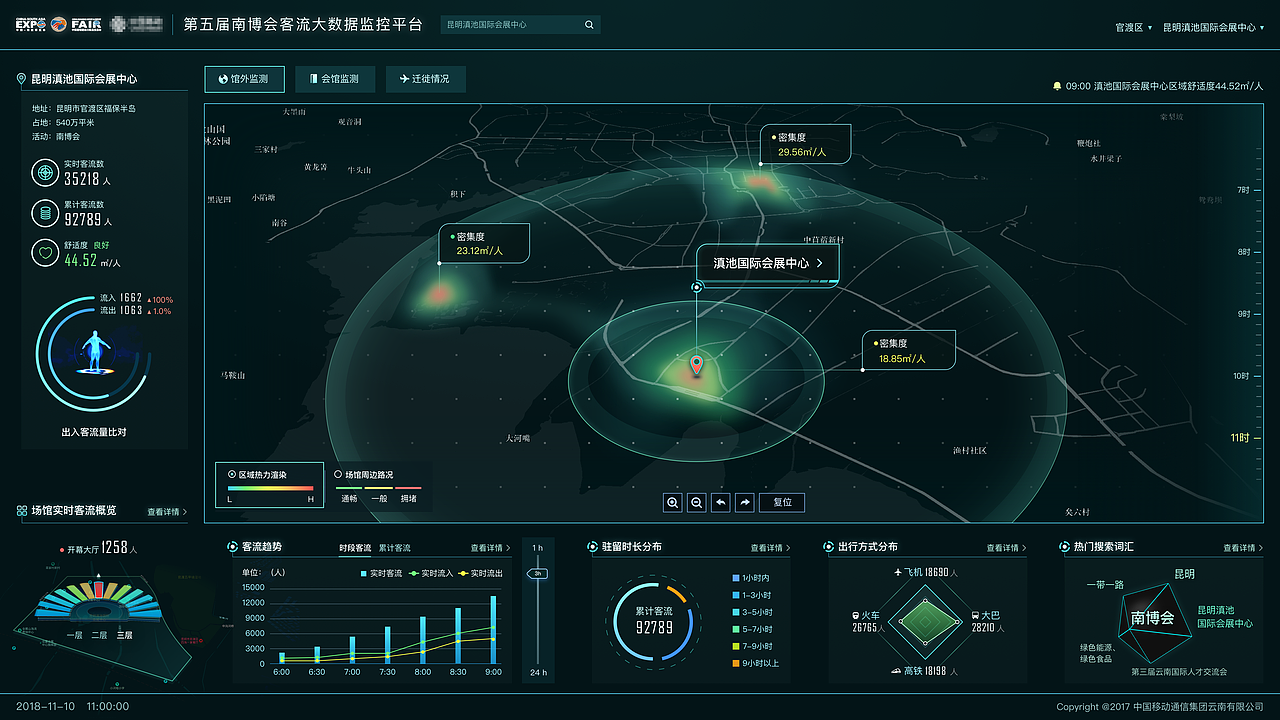Click the EXPO logo in header

pyautogui.click(x=30, y=25)
